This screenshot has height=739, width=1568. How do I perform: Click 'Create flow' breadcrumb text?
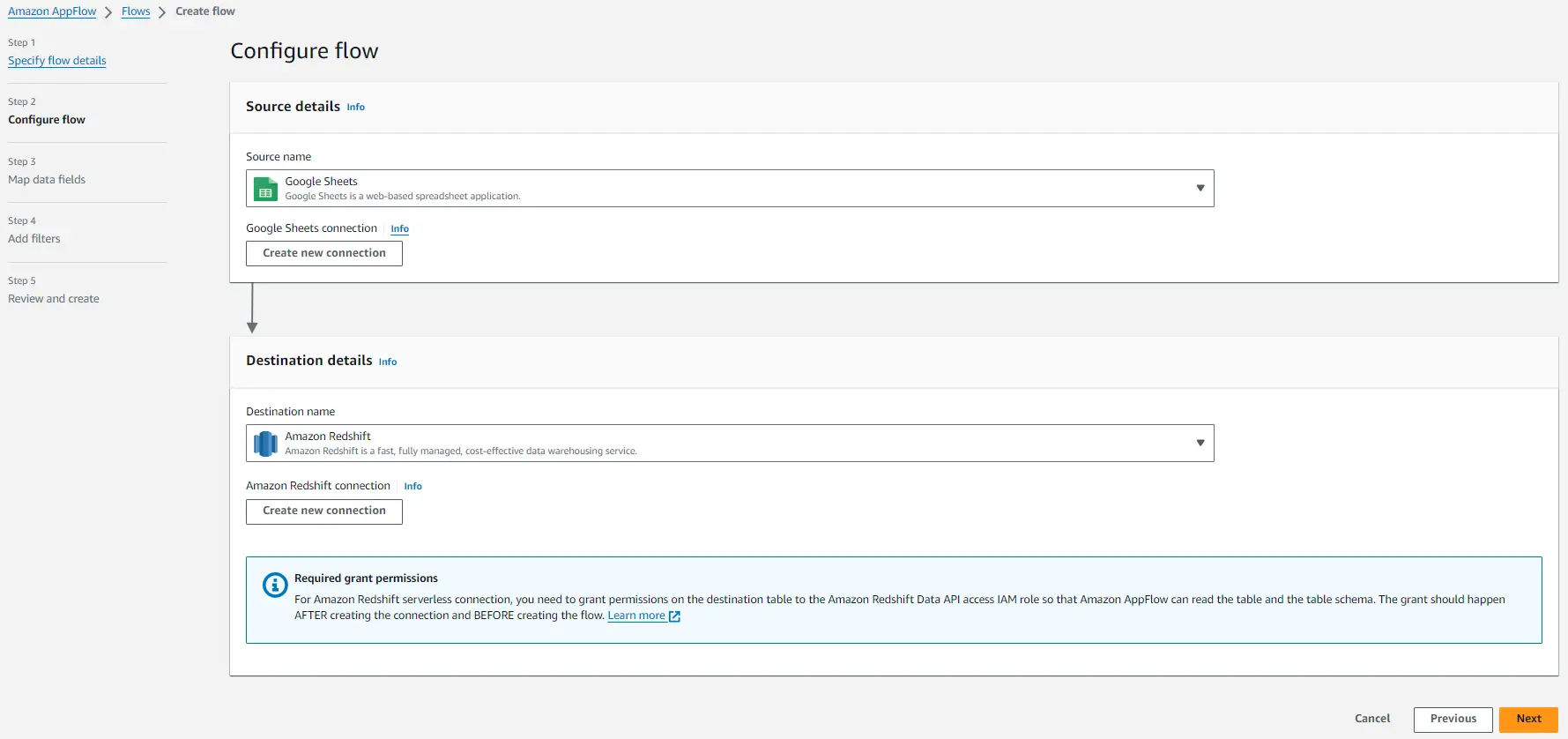click(205, 11)
